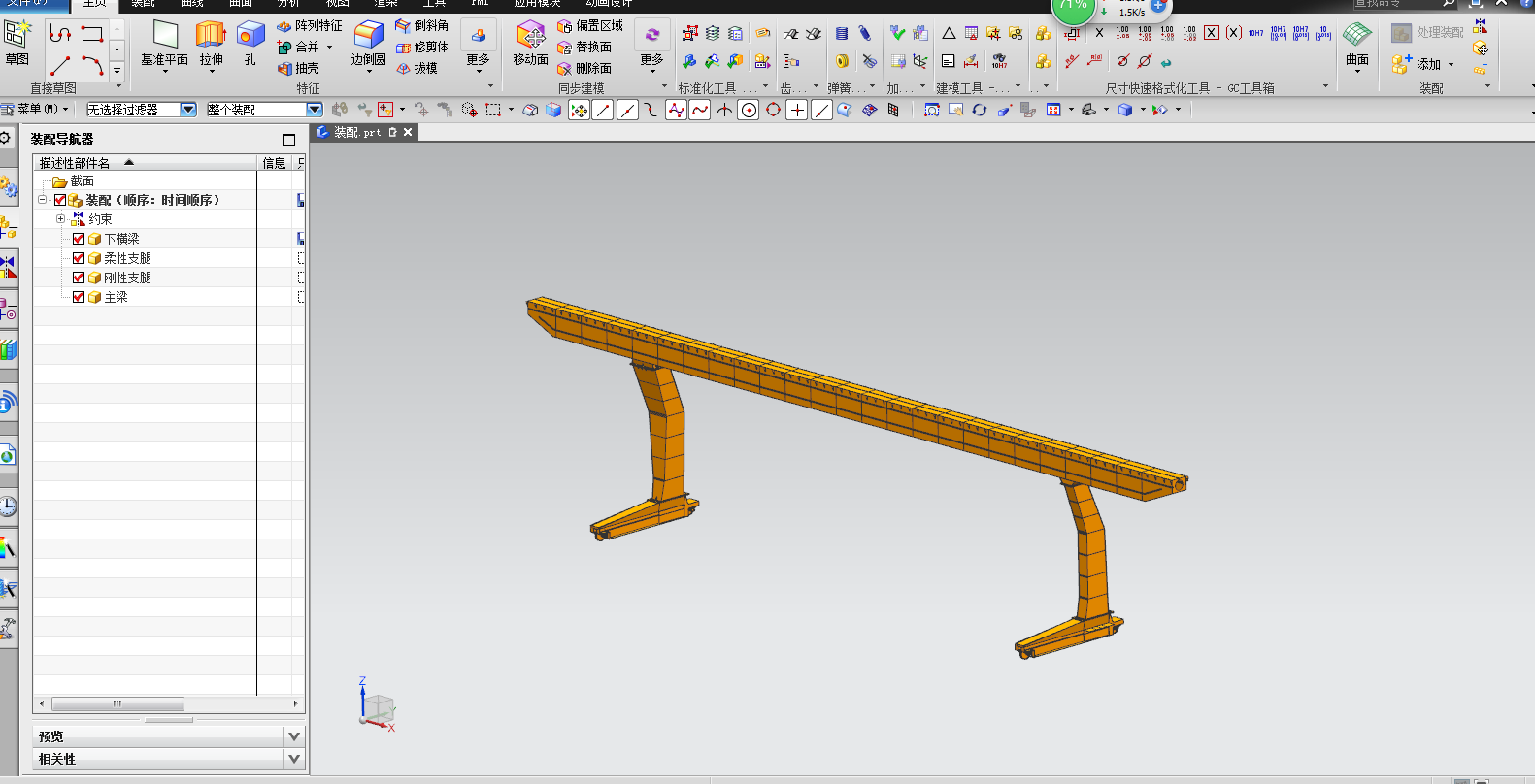Select the 柔性支腿 component row
Viewport: 1535px width, 784px height.
(169, 258)
